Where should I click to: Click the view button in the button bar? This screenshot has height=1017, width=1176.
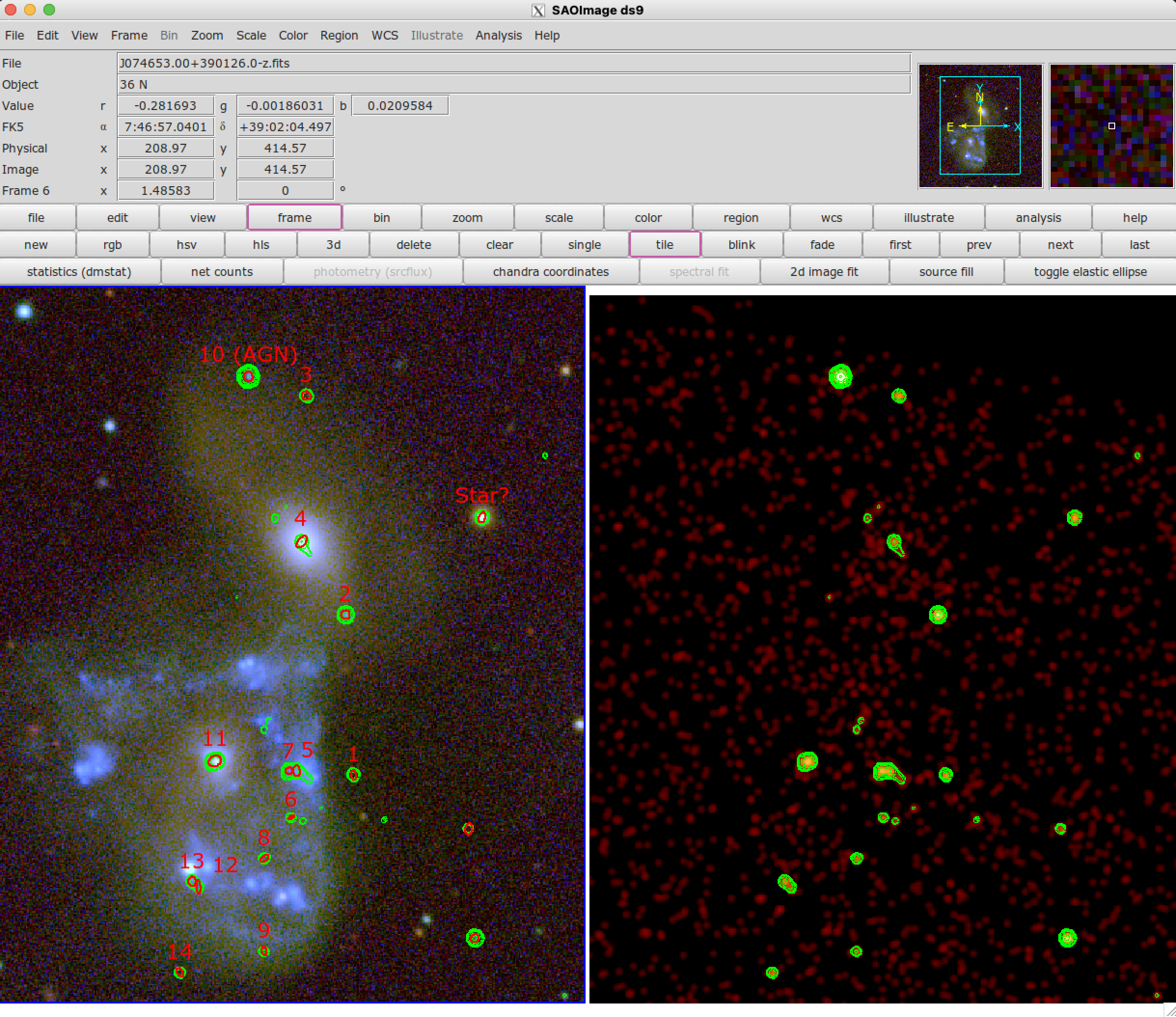(203, 218)
